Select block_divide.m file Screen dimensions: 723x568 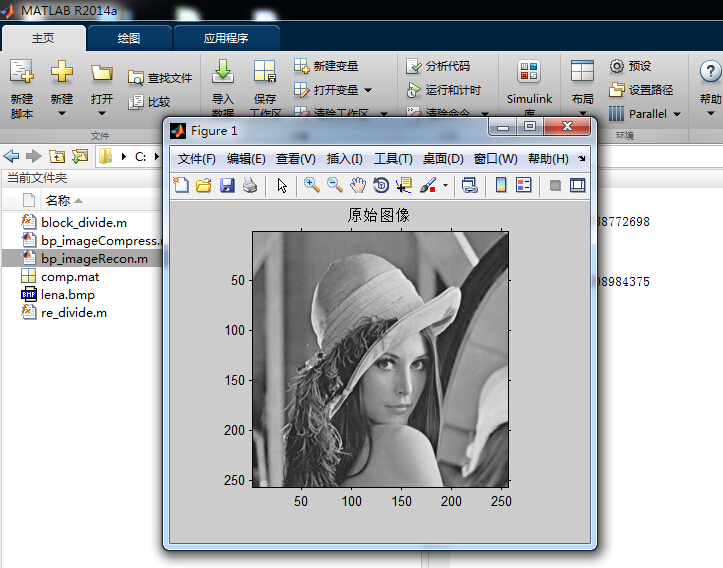click(83, 223)
